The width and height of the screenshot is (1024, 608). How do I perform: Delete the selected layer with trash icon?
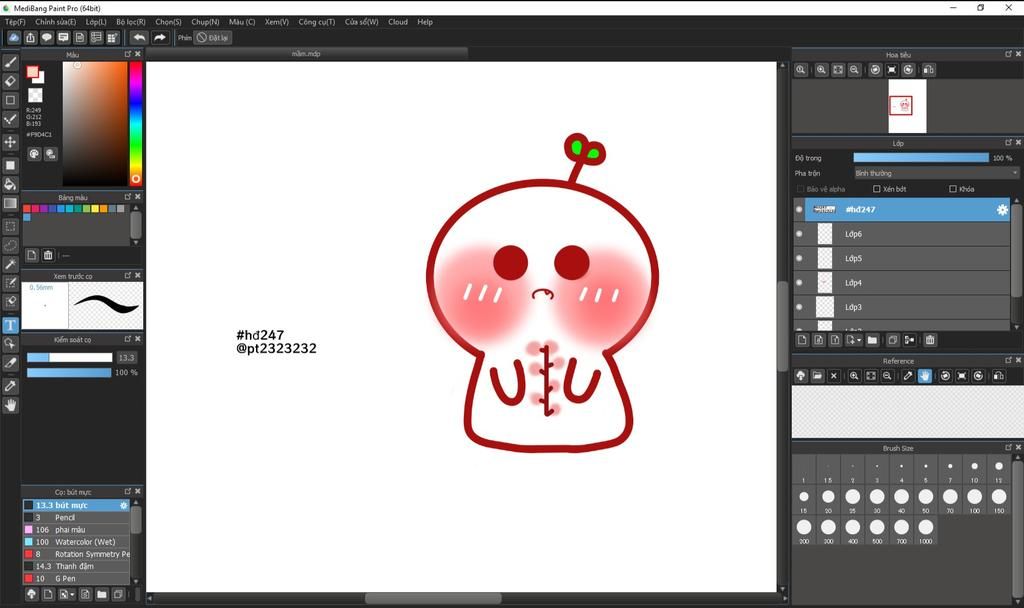[930, 340]
